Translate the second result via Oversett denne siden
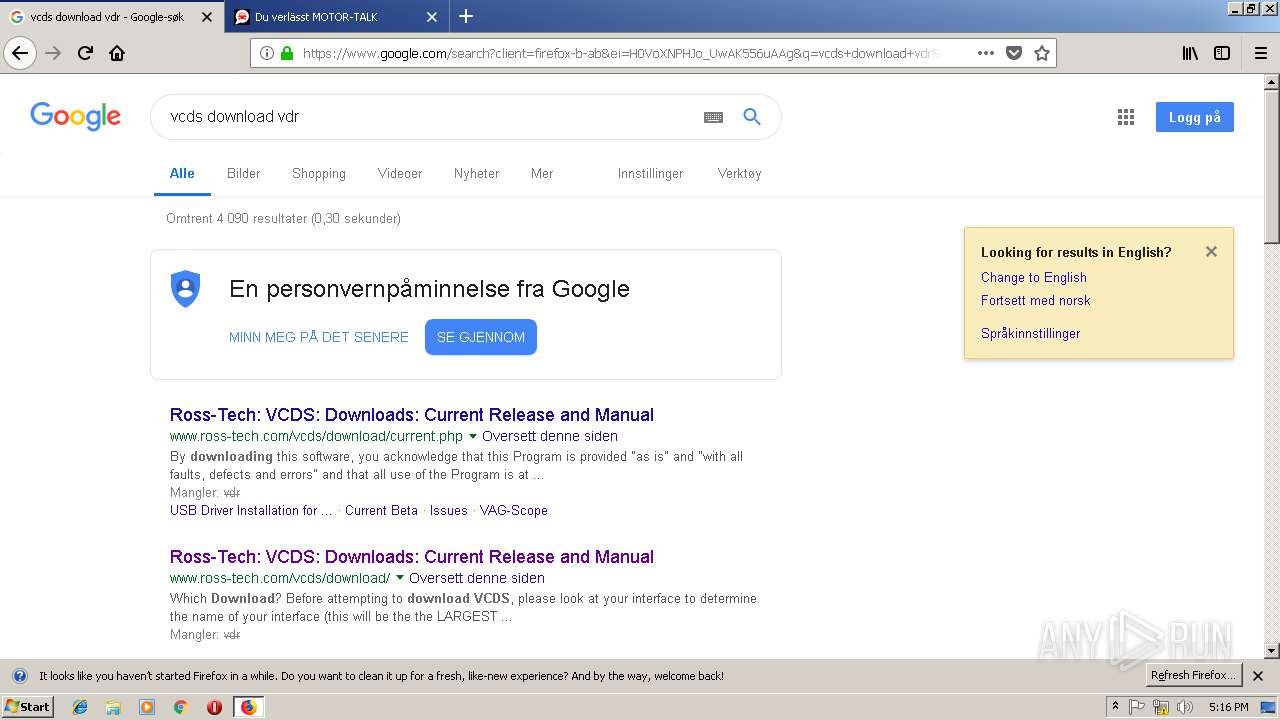This screenshot has width=1280, height=720. click(x=477, y=579)
